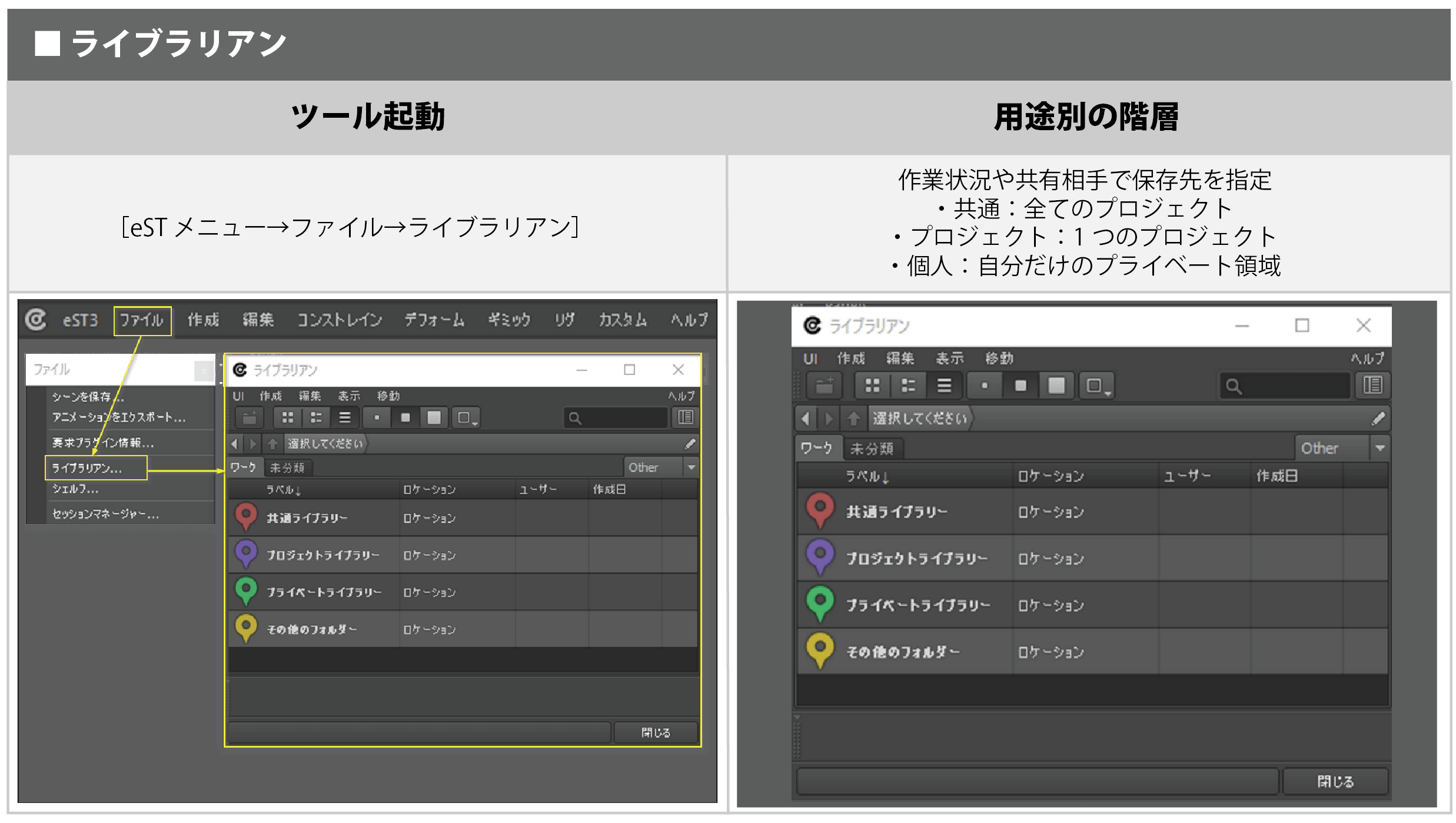Open ファイル menu in eST3 menu bar
This screenshot has height=823, width=1456.
[x=142, y=321]
